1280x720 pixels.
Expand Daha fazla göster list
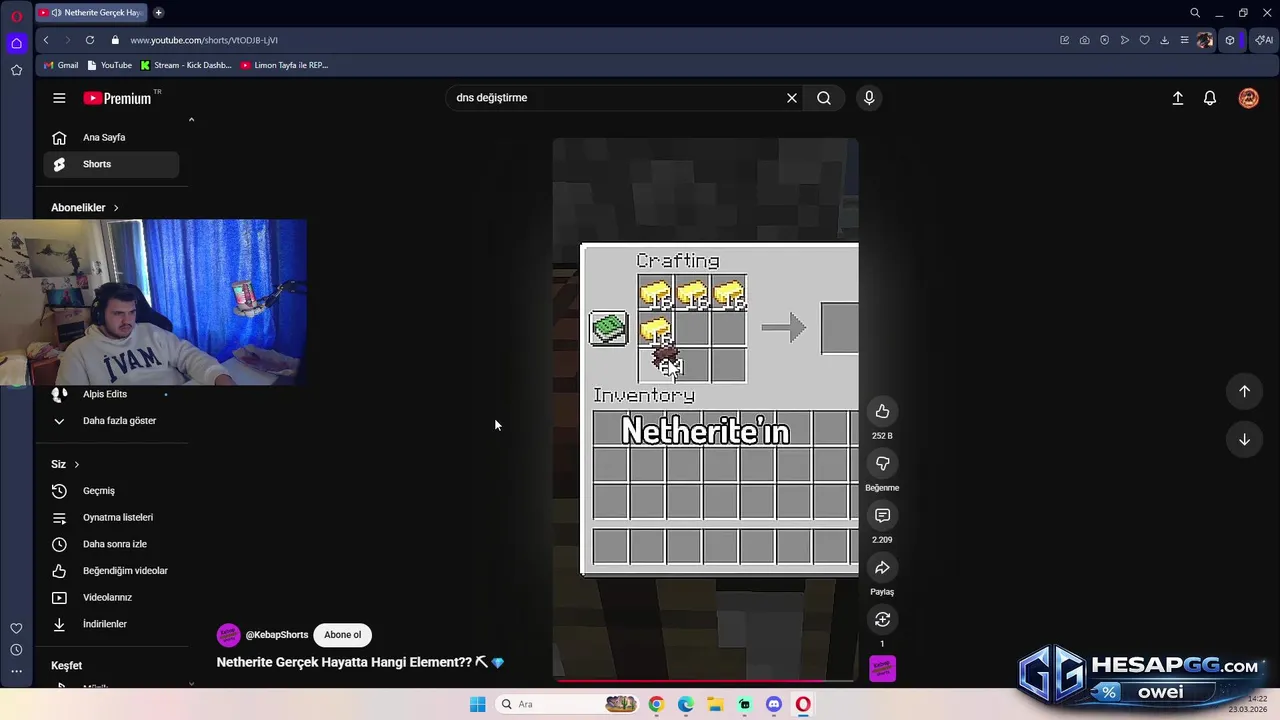click(111, 421)
